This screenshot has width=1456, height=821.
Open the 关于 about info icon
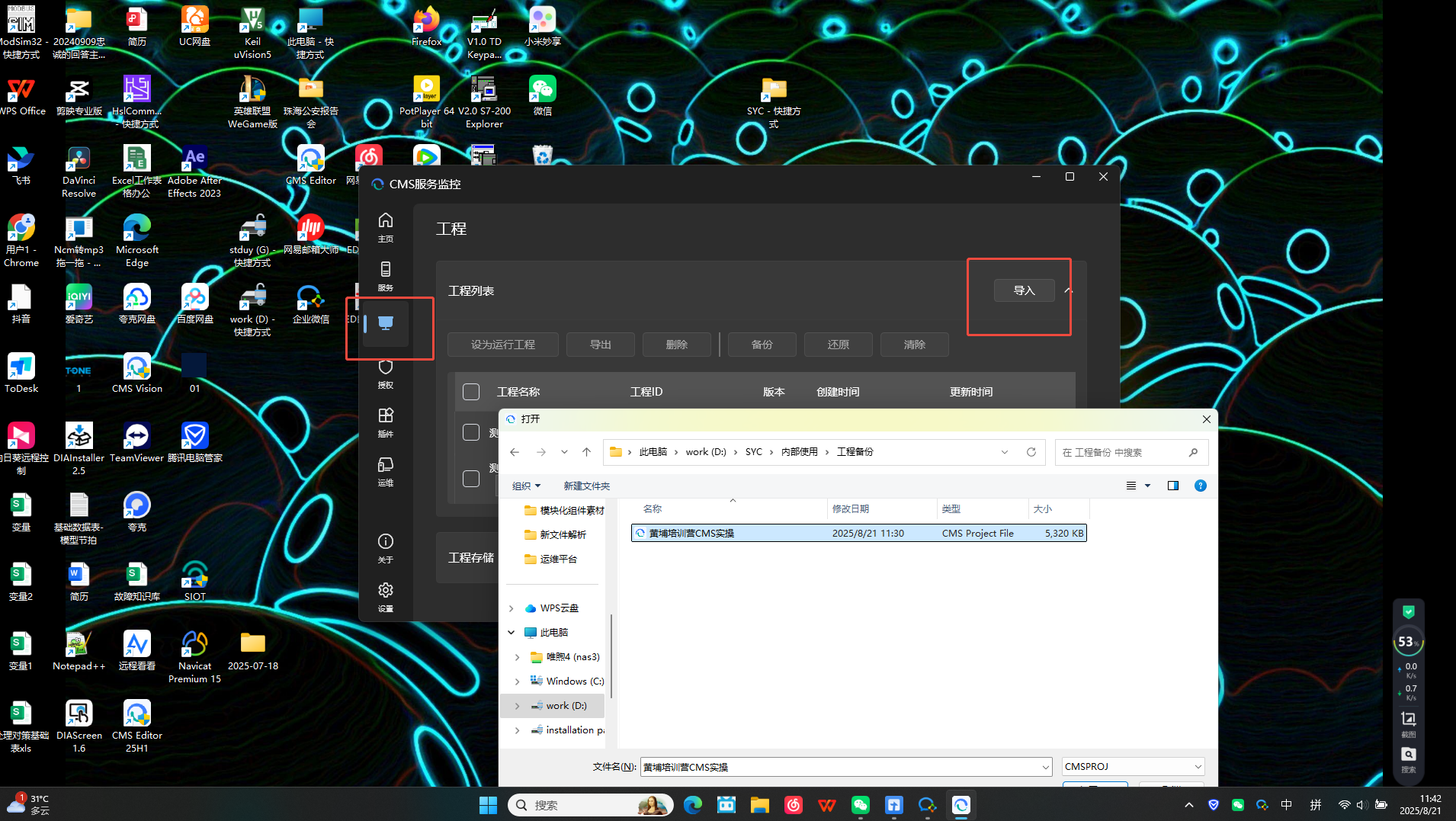tap(386, 547)
